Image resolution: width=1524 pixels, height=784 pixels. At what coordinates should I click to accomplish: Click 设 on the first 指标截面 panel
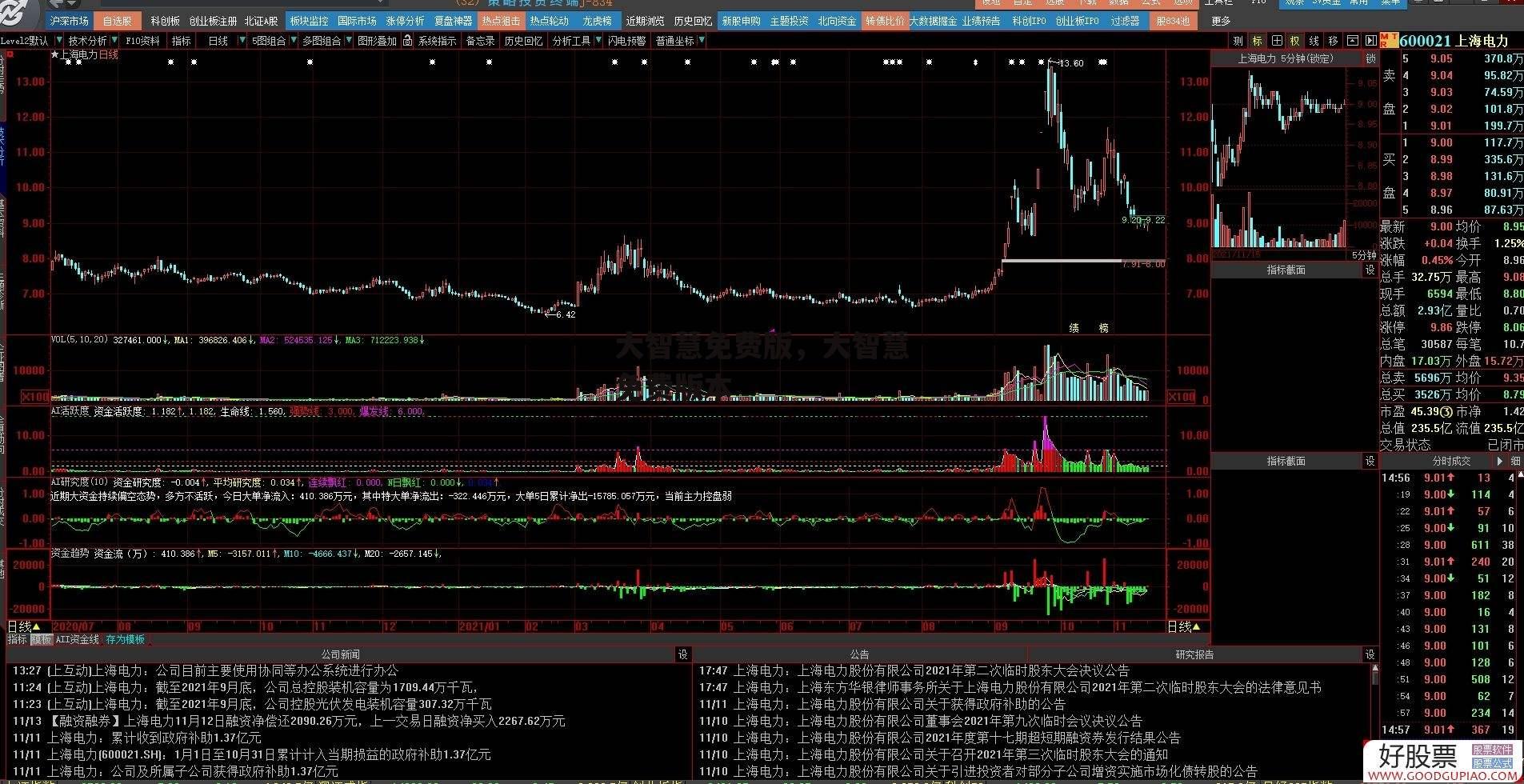click(1370, 270)
